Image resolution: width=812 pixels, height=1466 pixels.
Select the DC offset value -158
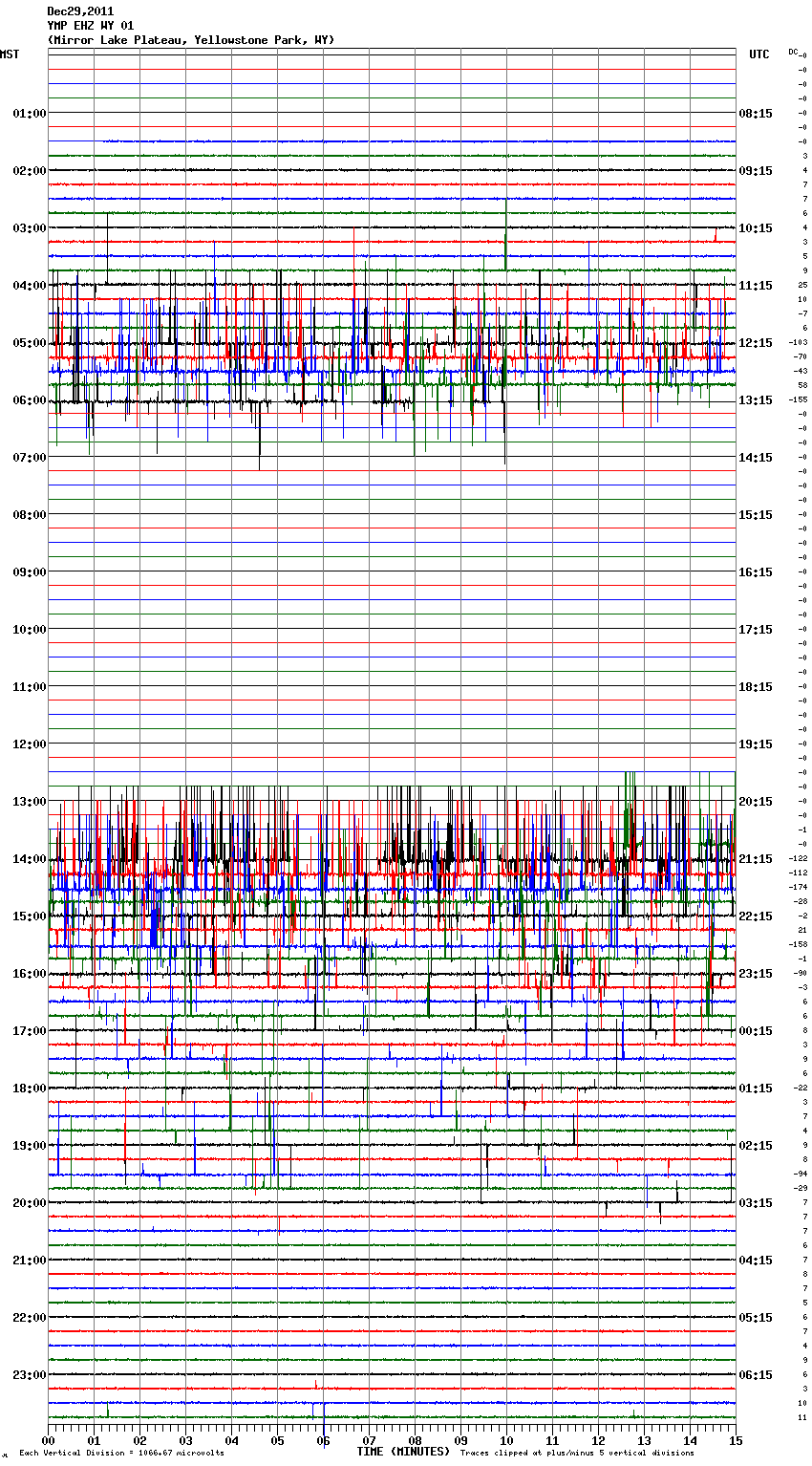point(799,945)
